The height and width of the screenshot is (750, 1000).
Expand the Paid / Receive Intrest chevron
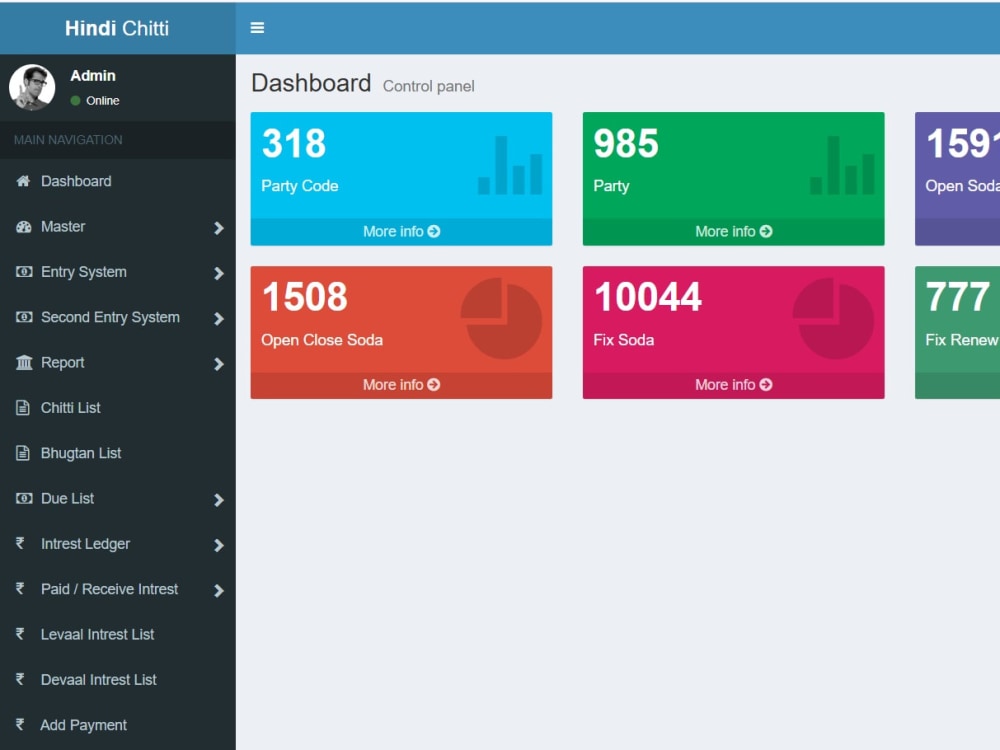pyautogui.click(x=219, y=590)
